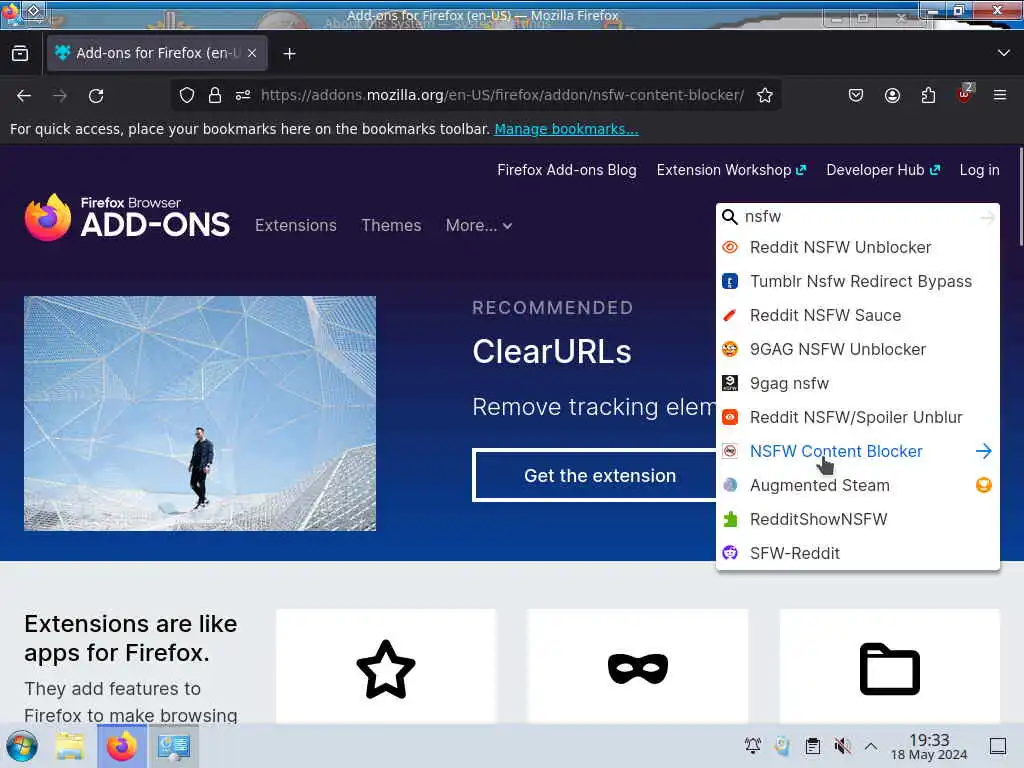
Task: Select NSFW Content Blocker suggestion
Action: pyautogui.click(x=857, y=451)
